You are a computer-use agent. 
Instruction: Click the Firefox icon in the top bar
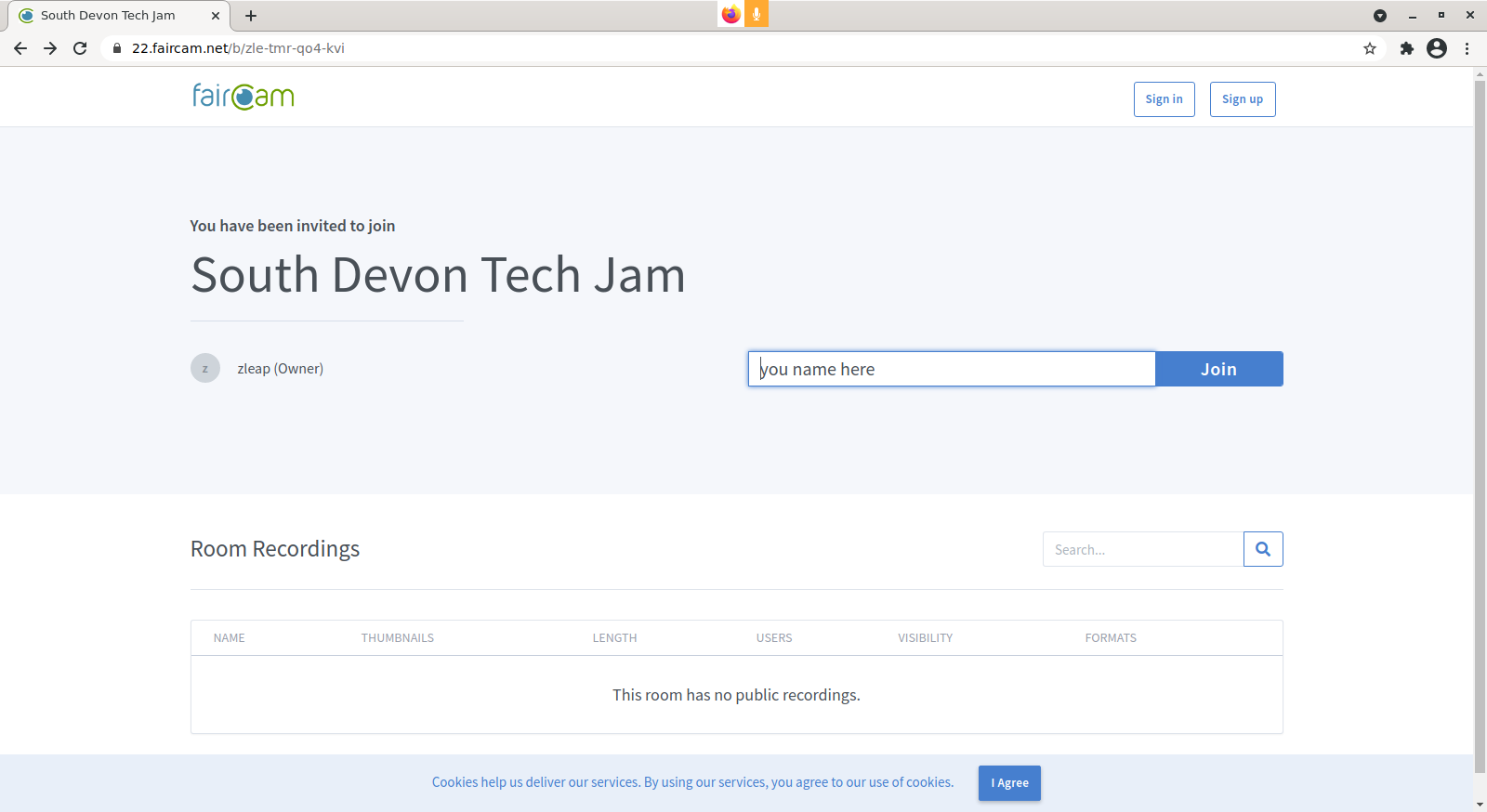coord(730,14)
